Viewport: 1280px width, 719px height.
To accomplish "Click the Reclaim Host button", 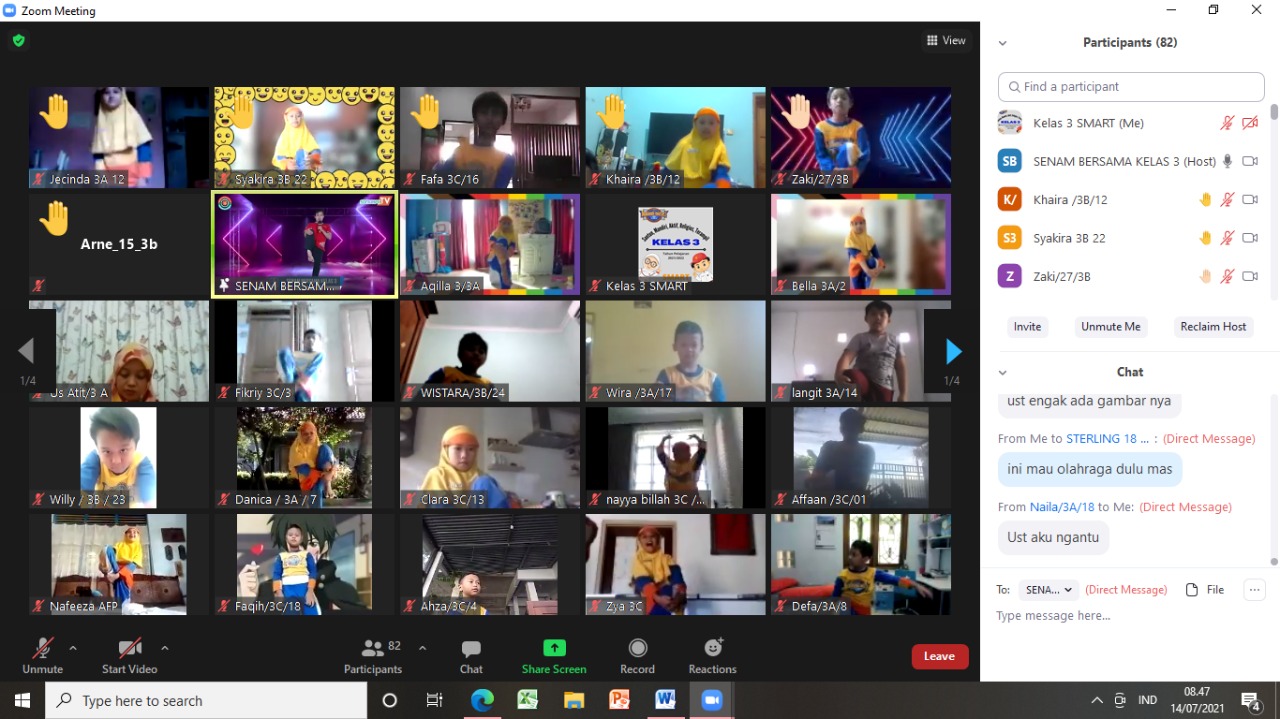I will click(x=1213, y=327).
